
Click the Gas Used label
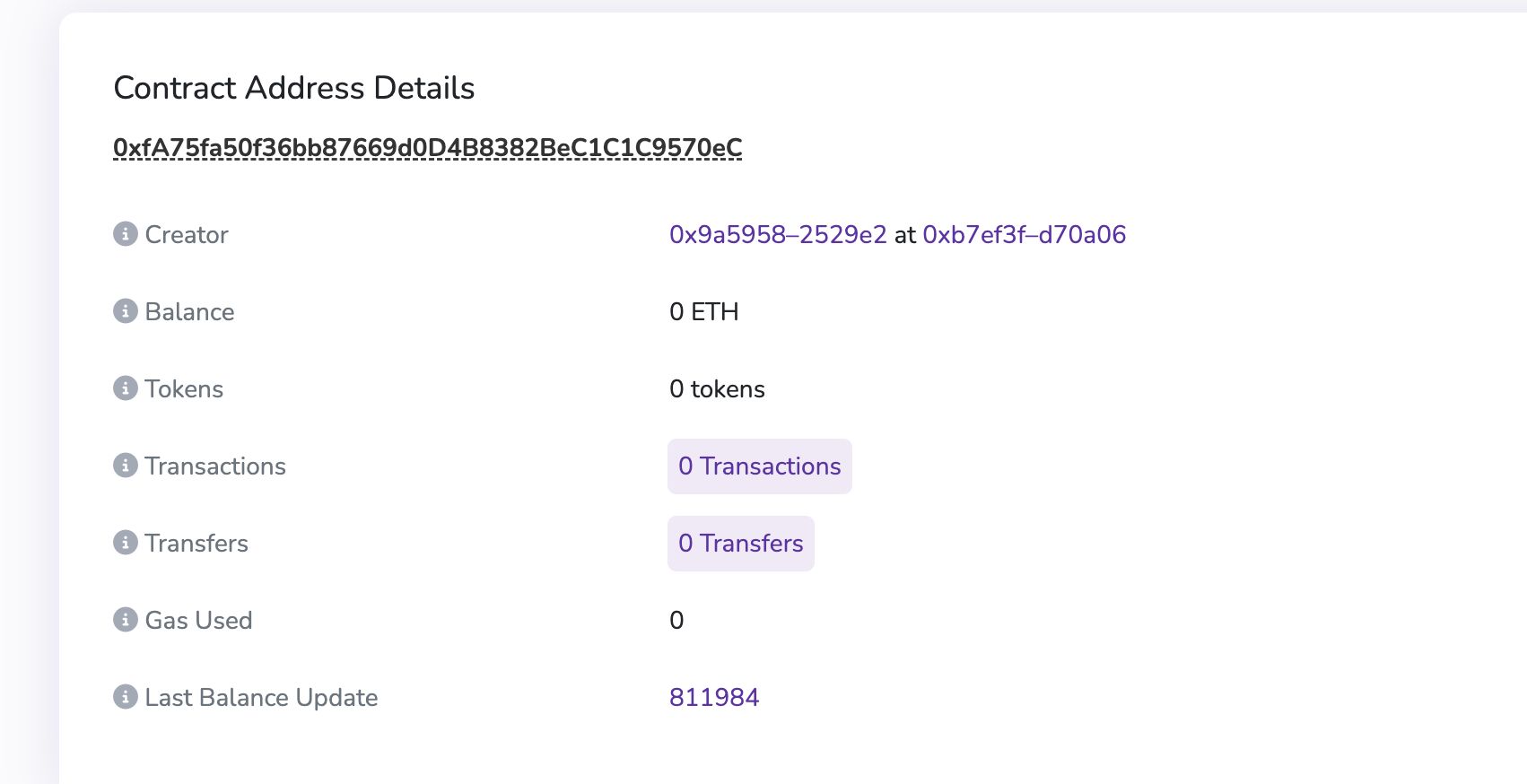pyautogui.click(x=198, y=621)
